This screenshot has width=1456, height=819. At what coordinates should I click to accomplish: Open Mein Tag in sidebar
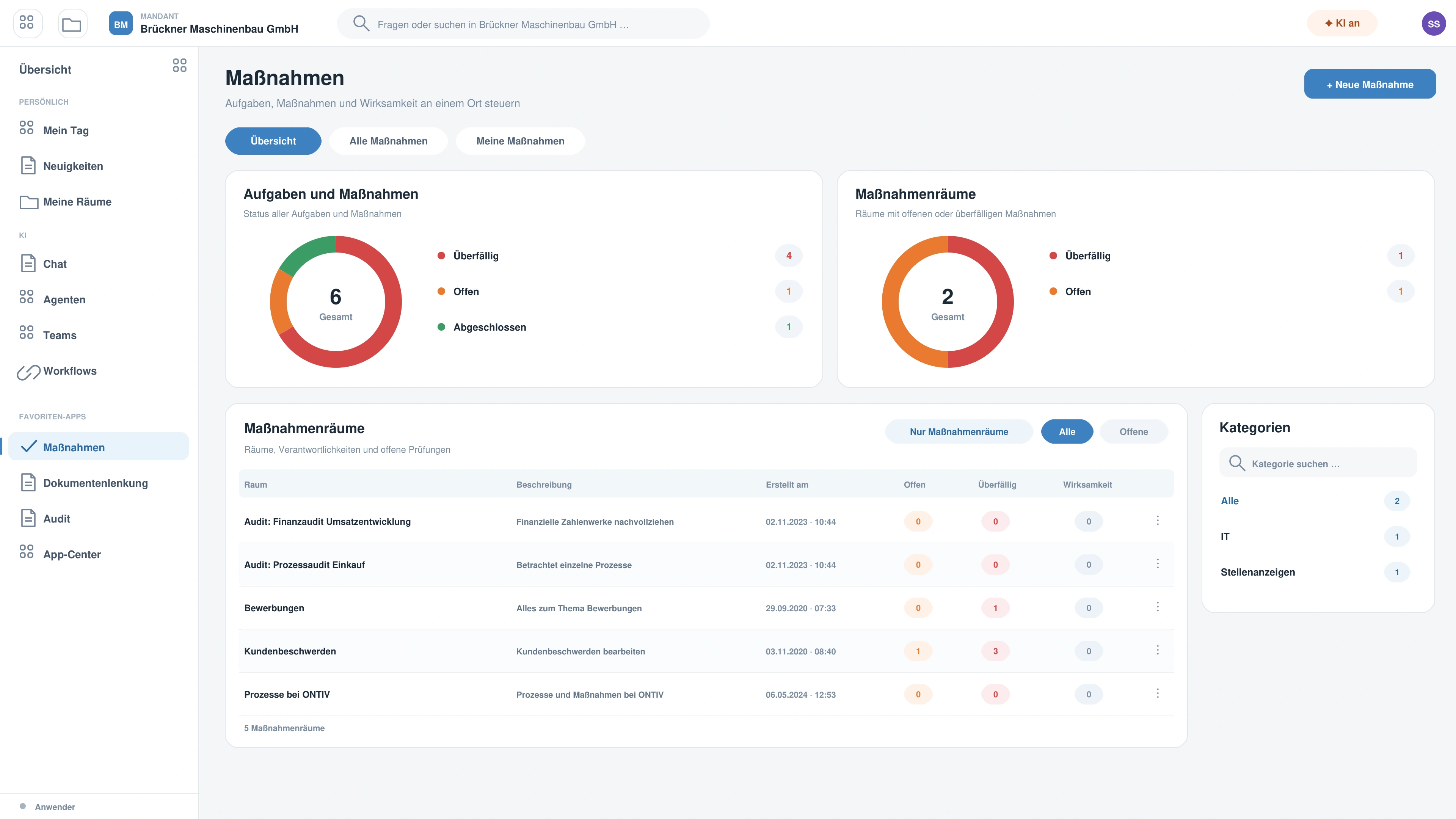point(98,130)
